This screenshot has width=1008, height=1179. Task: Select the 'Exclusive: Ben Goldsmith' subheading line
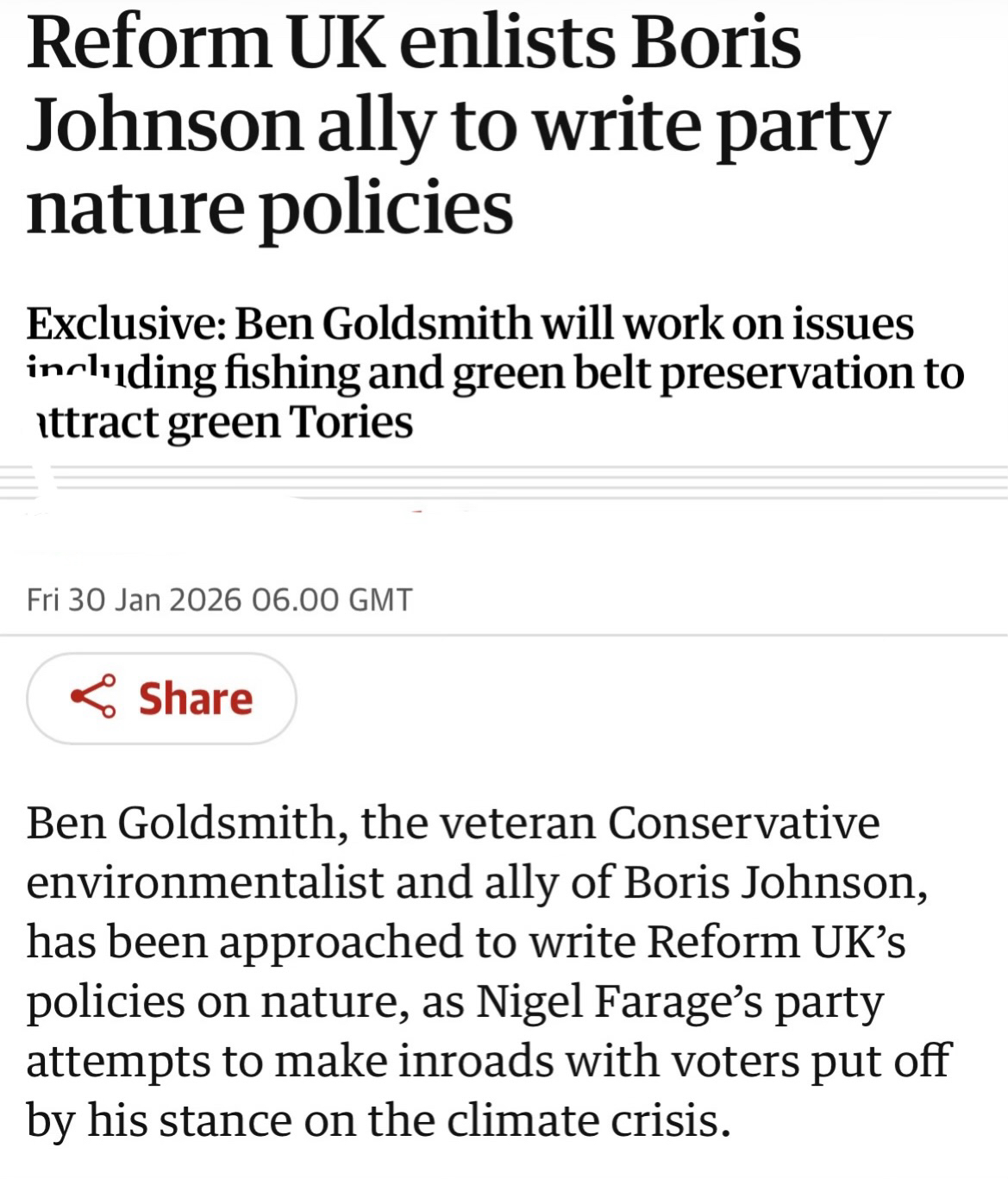469,324
